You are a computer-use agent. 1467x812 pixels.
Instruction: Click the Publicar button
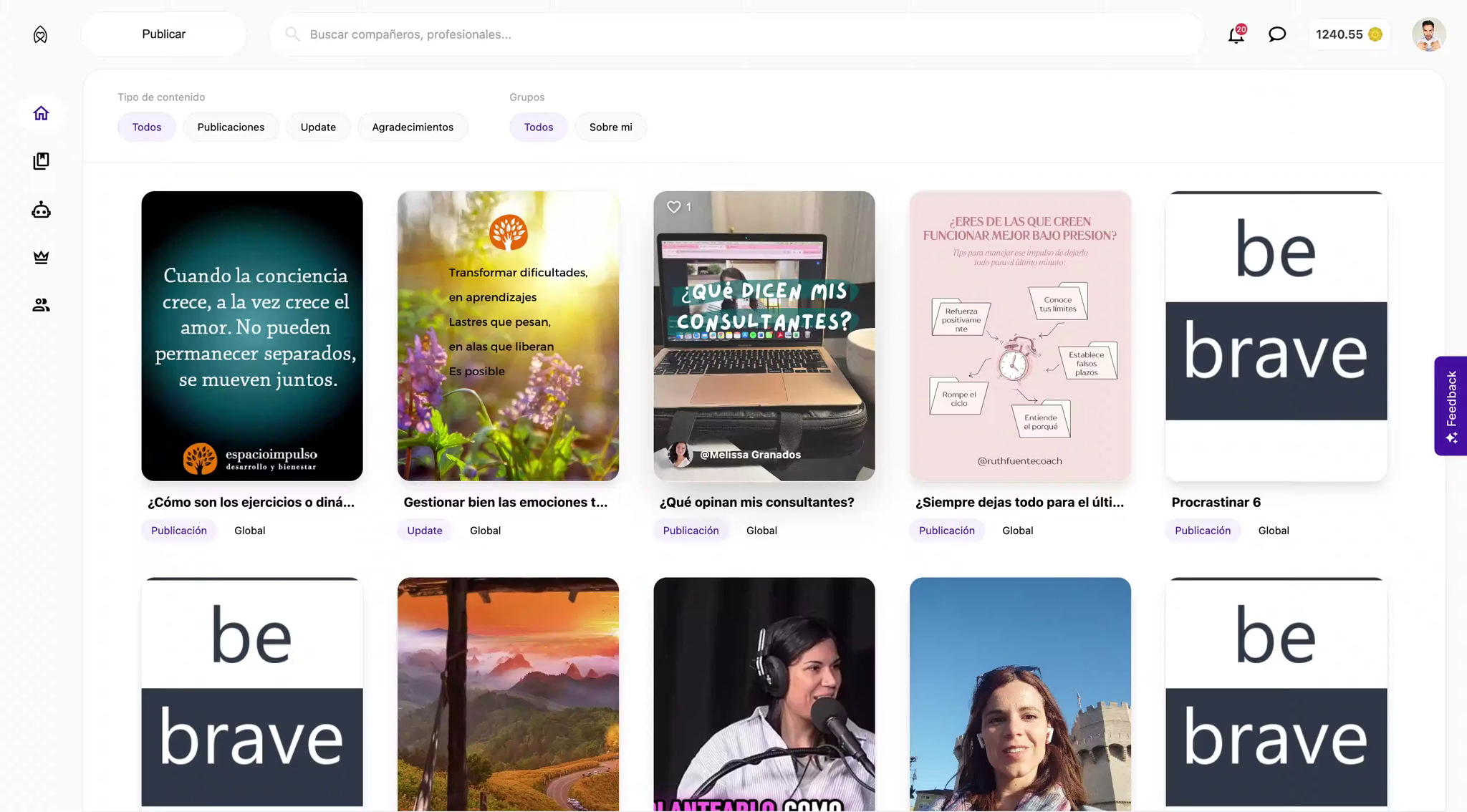pyautogui.click(x=163, y=34)
